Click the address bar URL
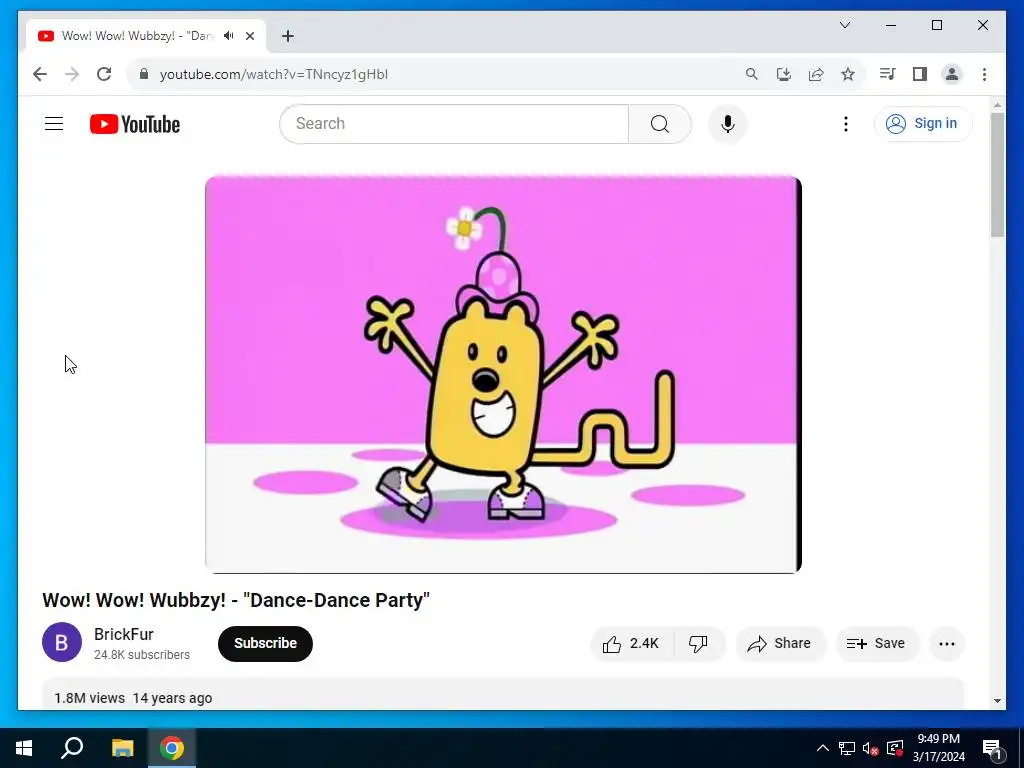This screenshot has width=1024, height=768. (x=274, y=74)
